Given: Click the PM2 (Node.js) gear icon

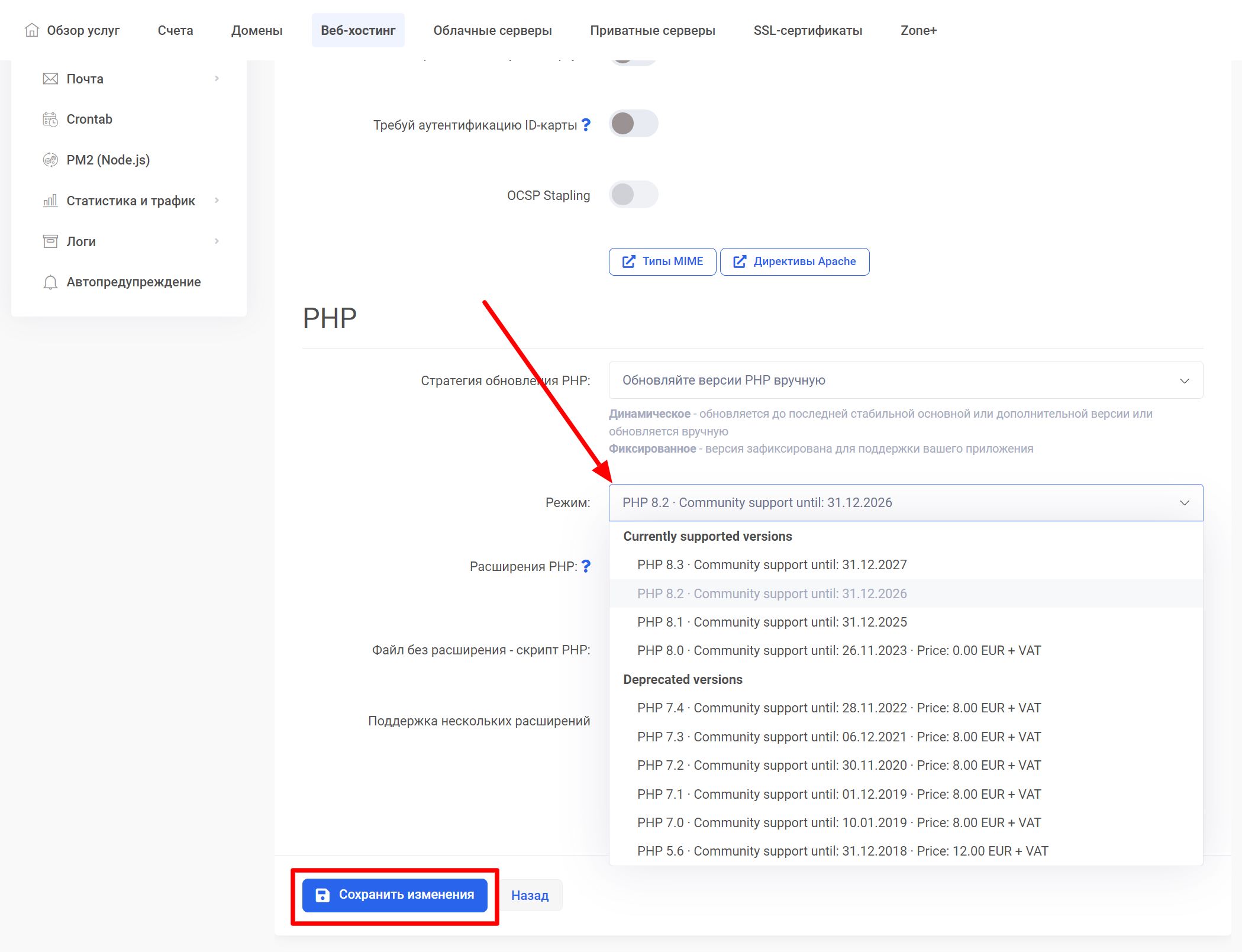Looking at the screenshot, I should 50,160.
